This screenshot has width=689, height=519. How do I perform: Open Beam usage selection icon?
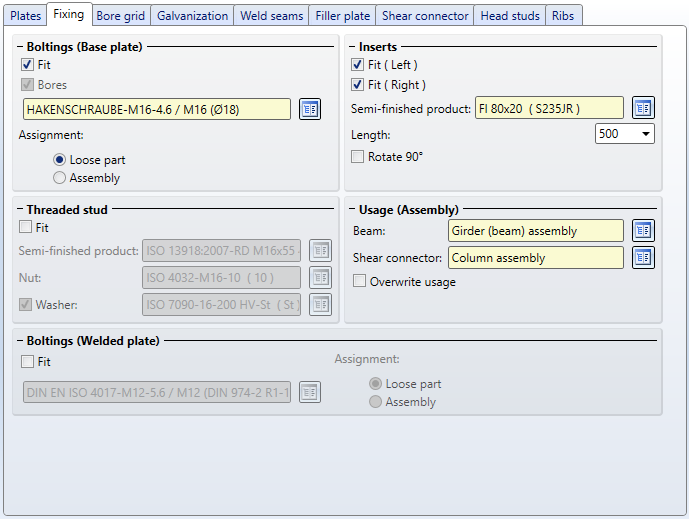pyautogui.click(x=643, y=231)
